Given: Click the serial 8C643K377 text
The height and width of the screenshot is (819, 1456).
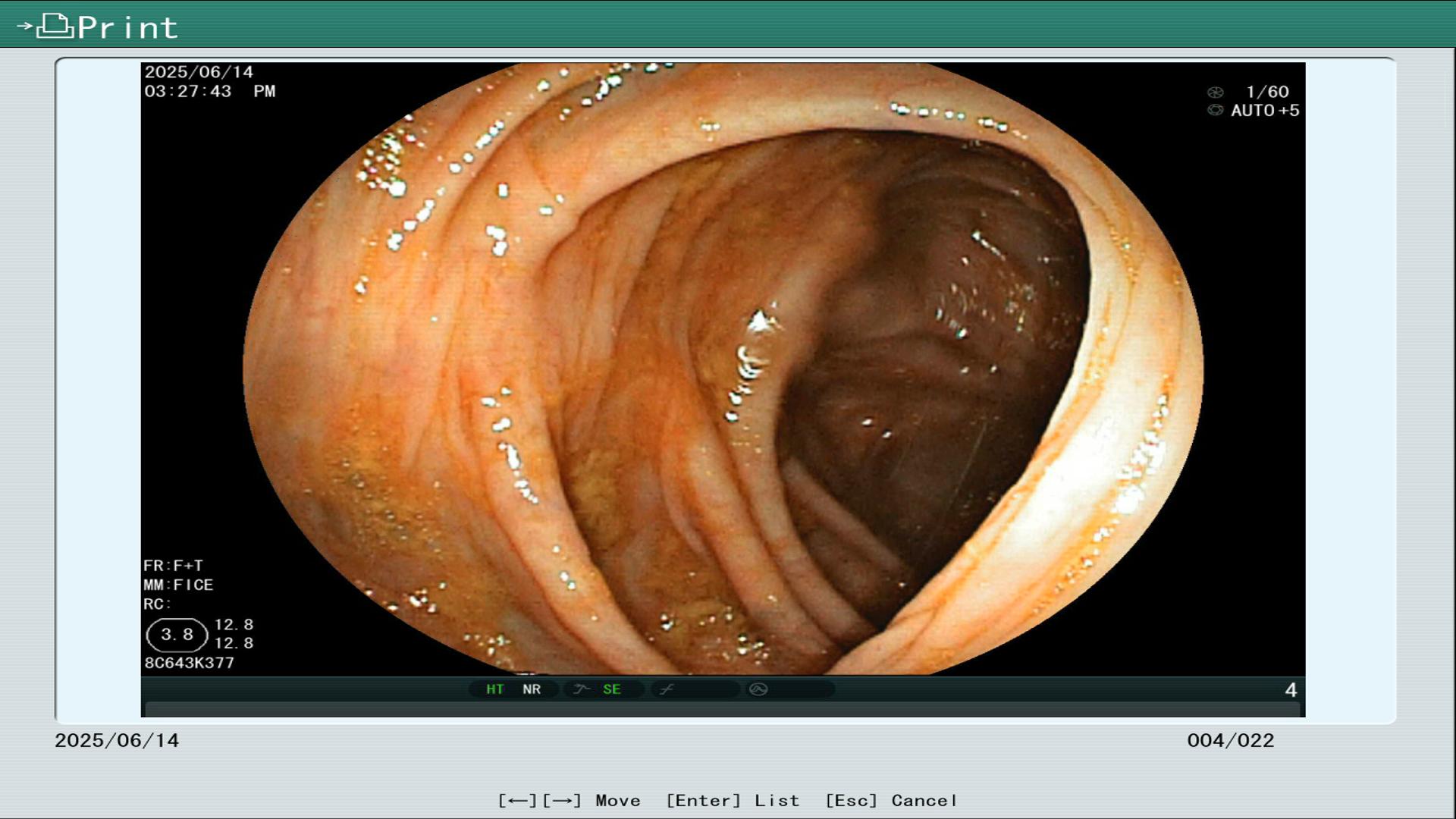Looking at the screenshot, I should tap(189, 663).
